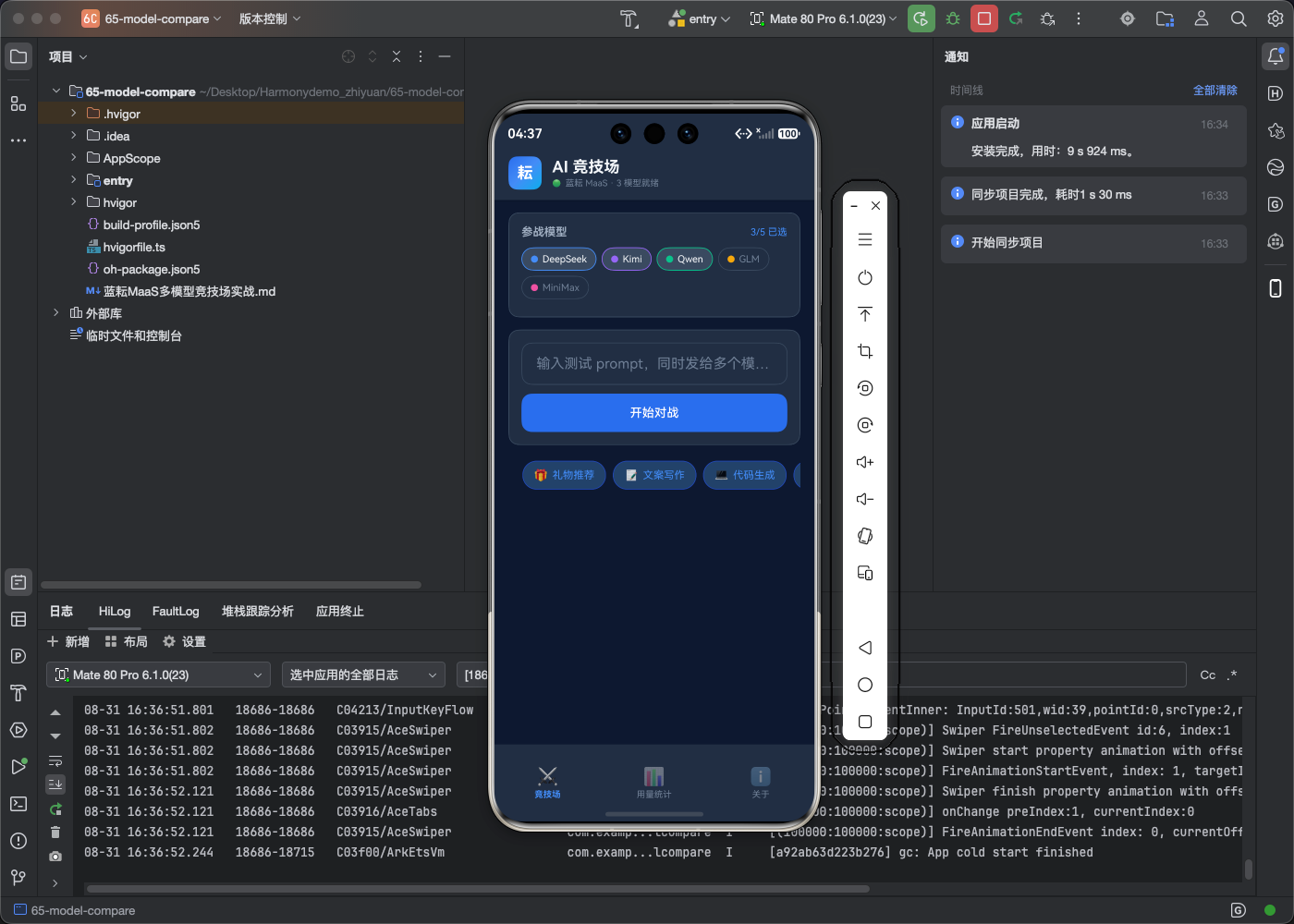The width and height of the screenshot is (1294, 924).
Task: Clear the log with the trash icon
Action: tap(55, 833)
